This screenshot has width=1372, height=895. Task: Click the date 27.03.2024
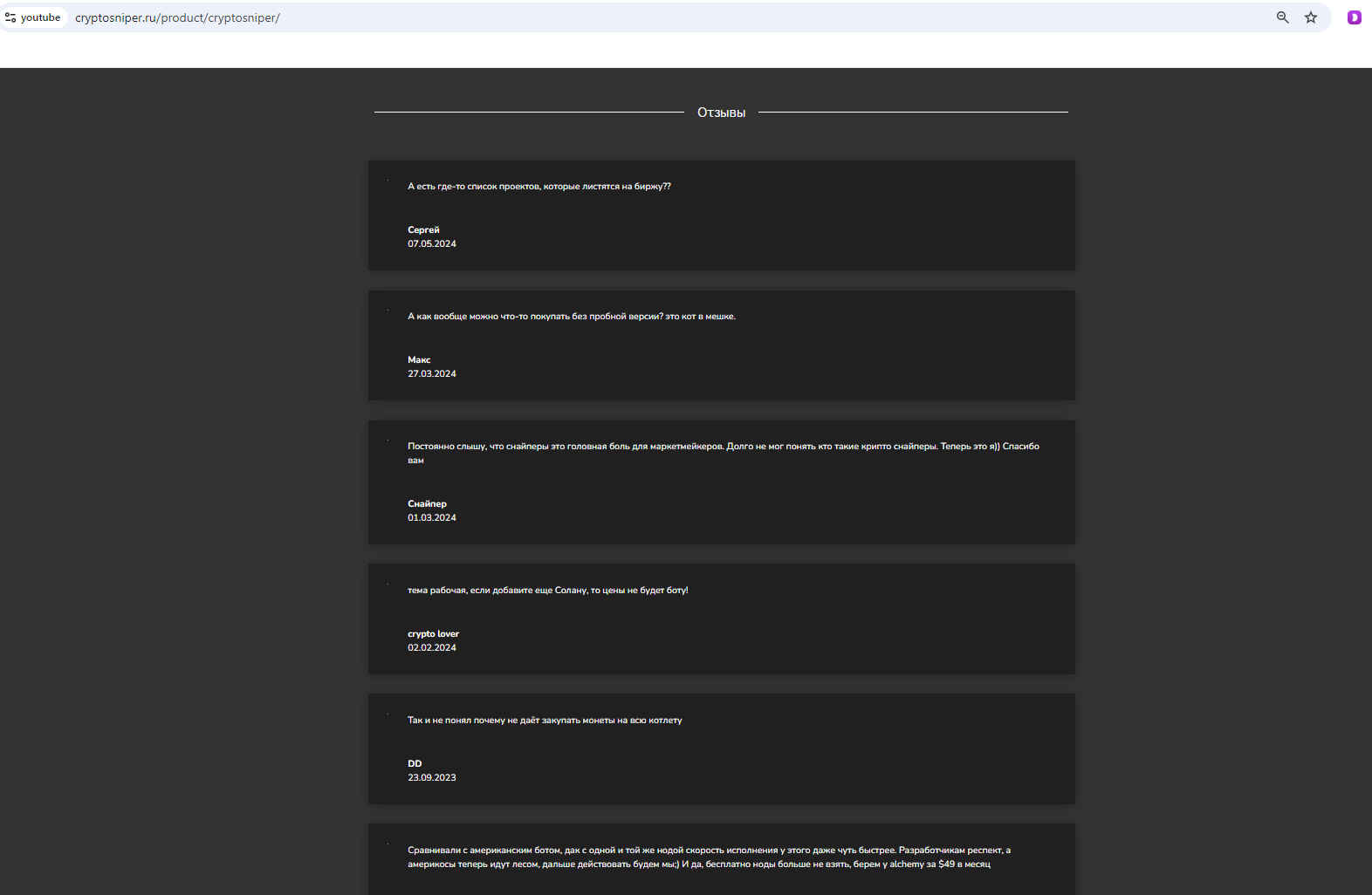431,374
